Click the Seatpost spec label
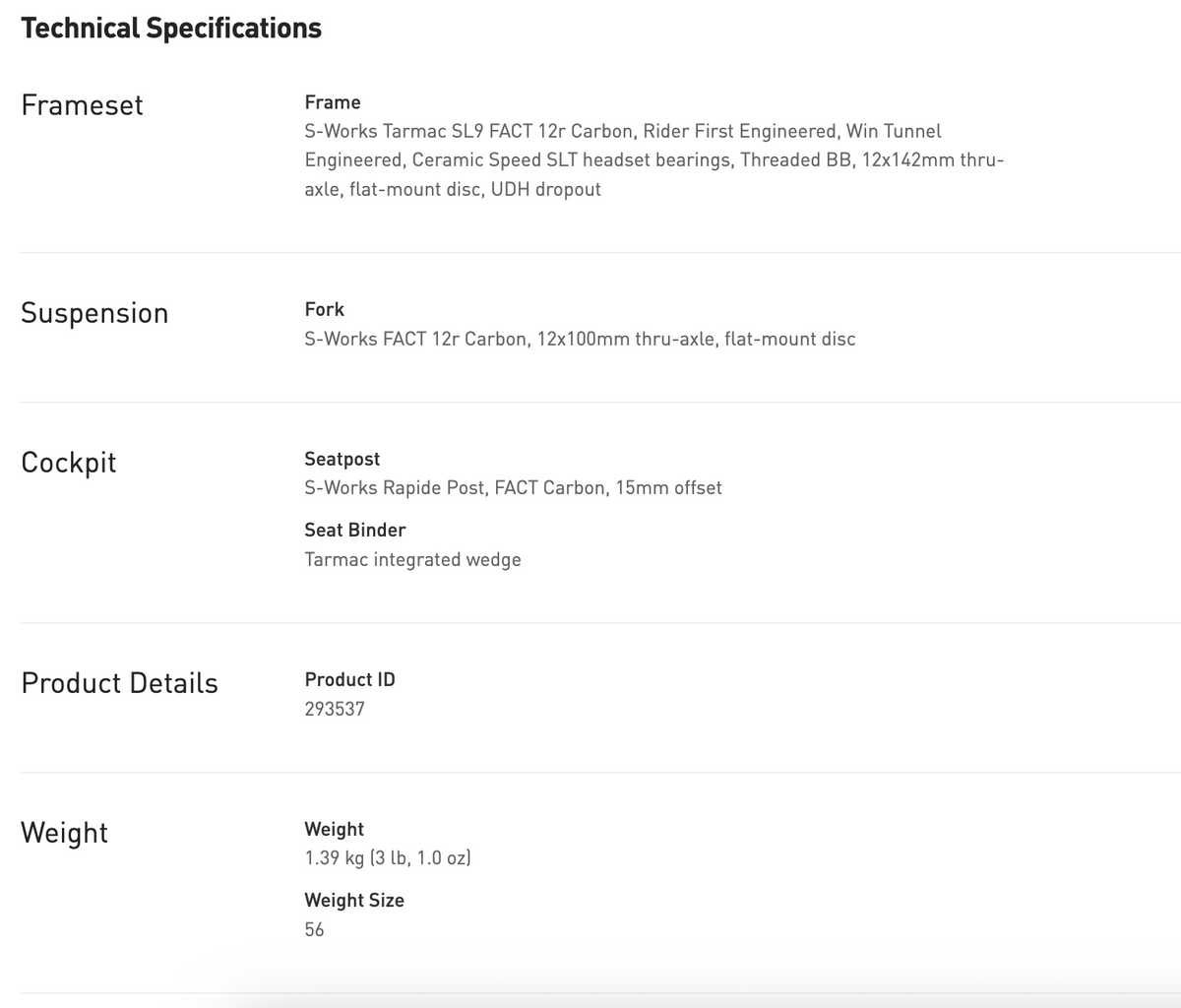The image size is (1181, 1008). (342, 459)
